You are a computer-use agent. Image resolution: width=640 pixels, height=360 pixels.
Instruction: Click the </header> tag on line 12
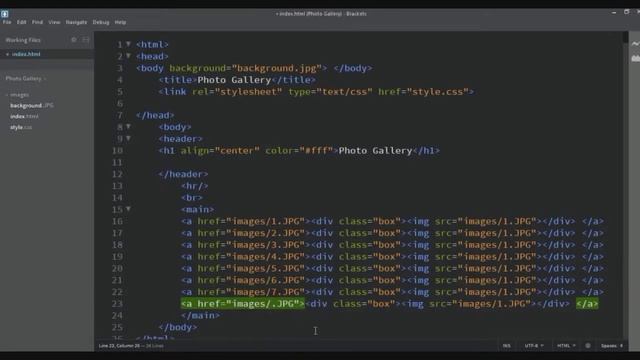(x=183, y=174)
